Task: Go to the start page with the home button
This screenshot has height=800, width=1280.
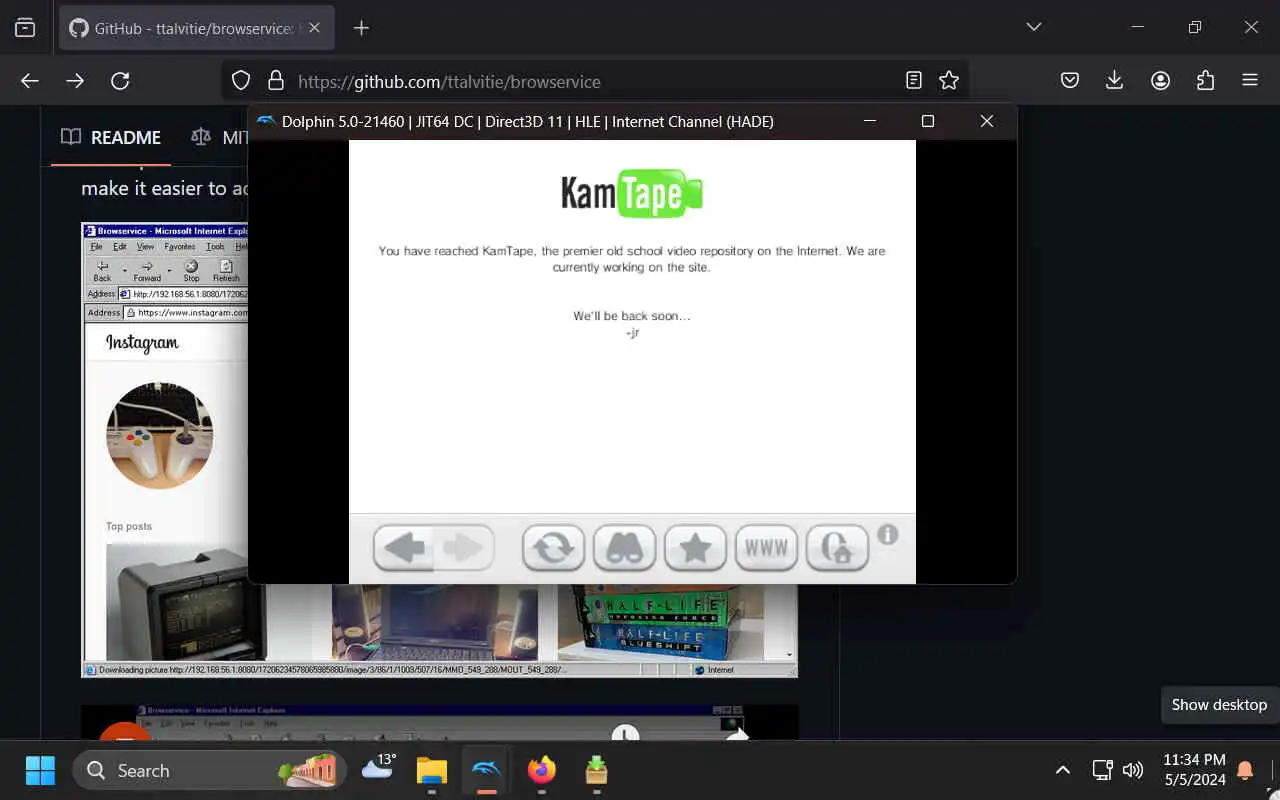Action: (837, 548)
